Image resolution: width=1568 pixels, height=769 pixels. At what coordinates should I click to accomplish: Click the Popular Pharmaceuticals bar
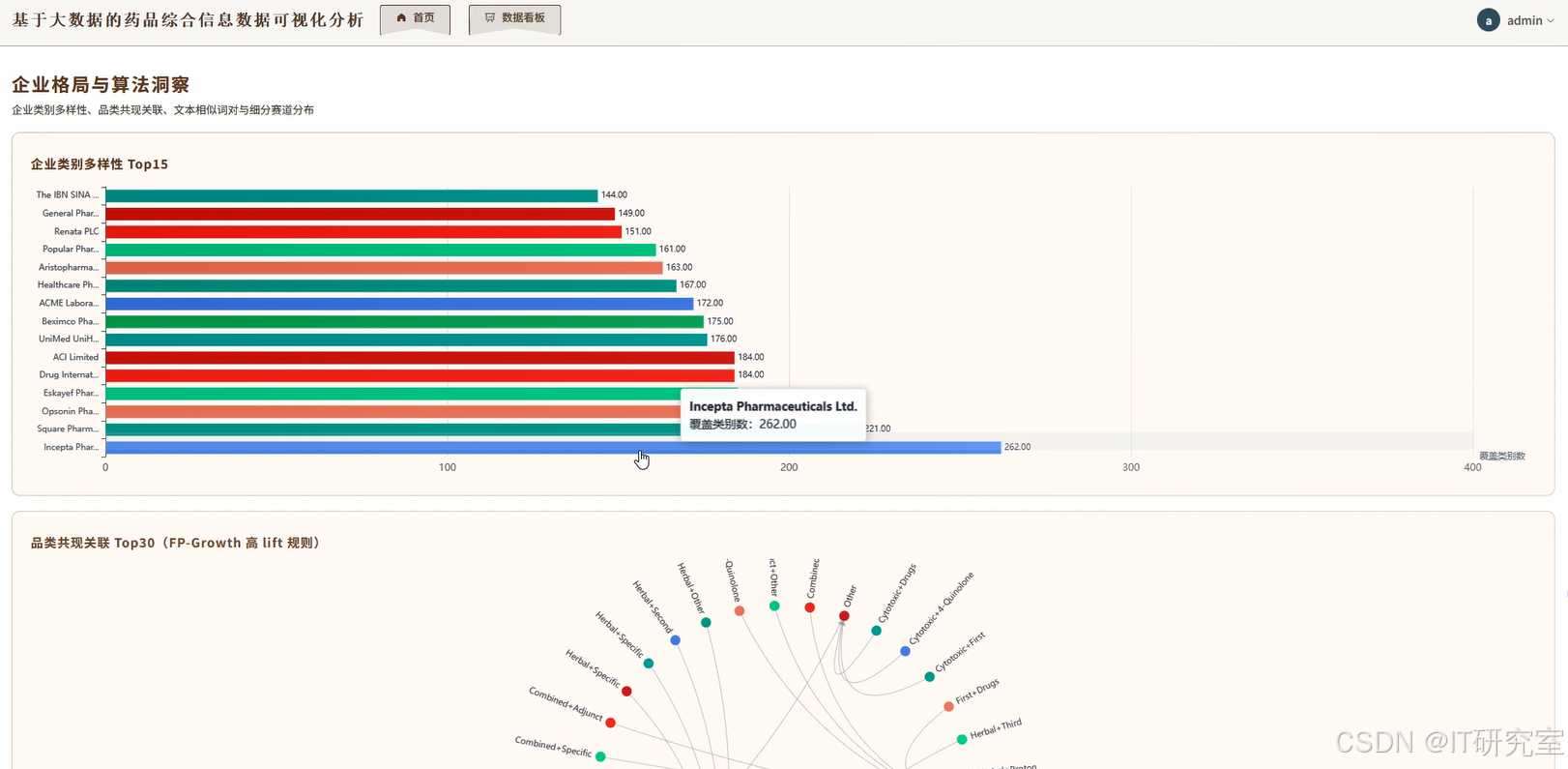[x=381, y=250]
